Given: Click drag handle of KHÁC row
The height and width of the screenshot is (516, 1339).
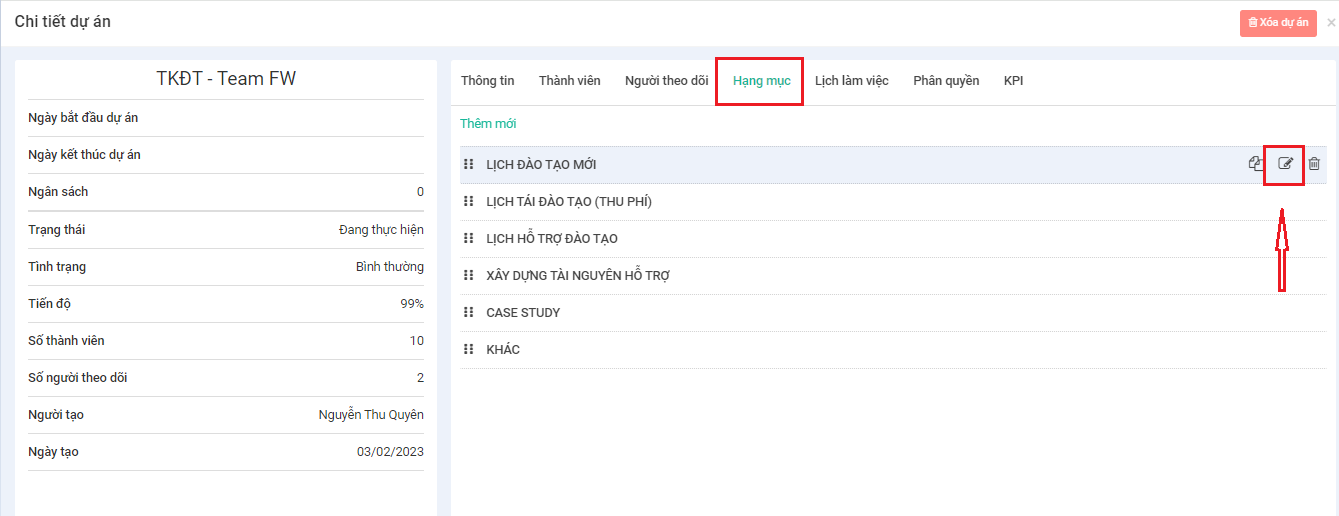Looking at the screenshot, I should click(469, 349).
